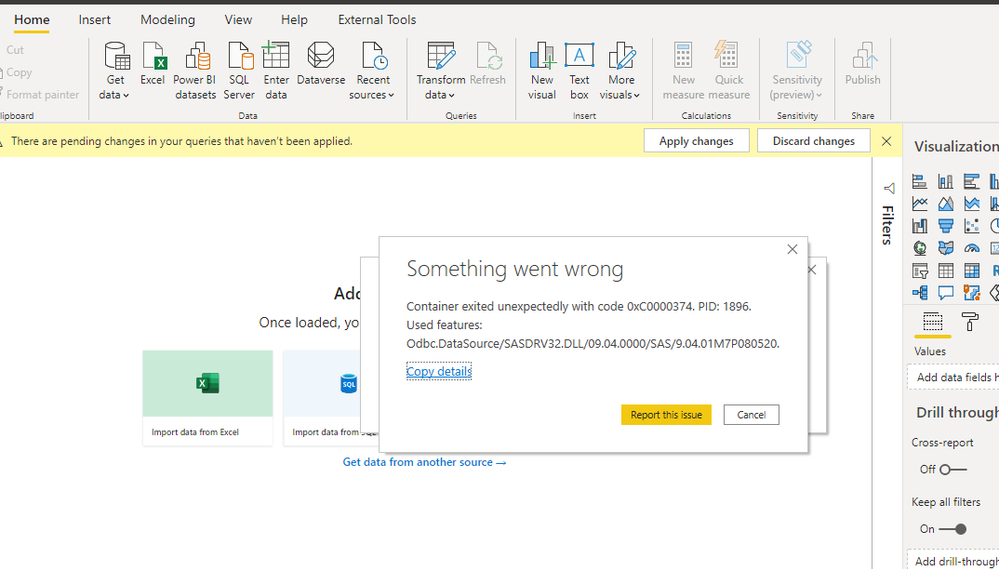The height and width of the screenshot is (569, 999).
Task: Open the Recent sources dropdown
Action: coord(373,95)
